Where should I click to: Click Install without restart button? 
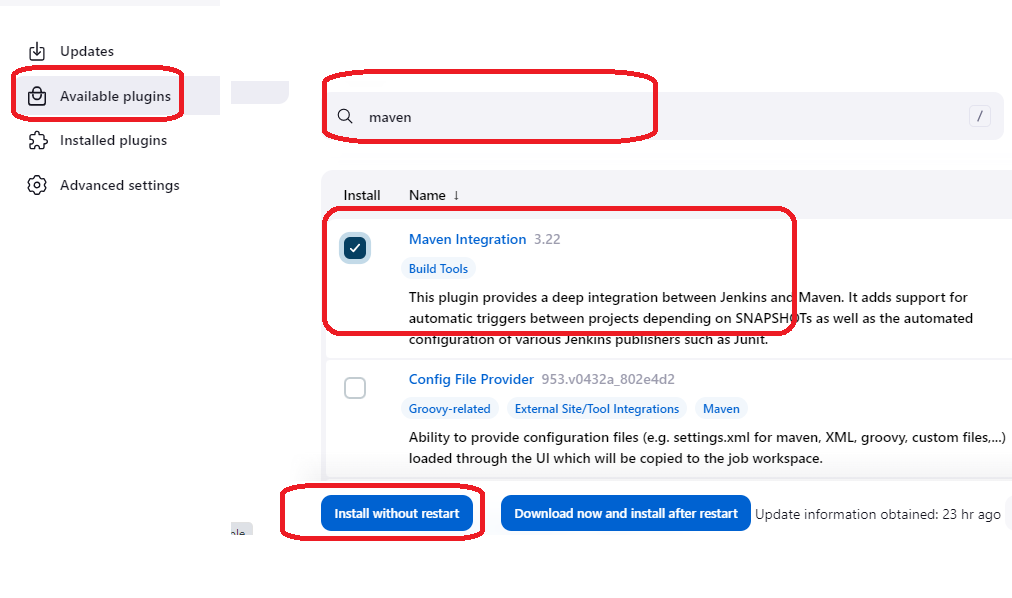[397, 513]
